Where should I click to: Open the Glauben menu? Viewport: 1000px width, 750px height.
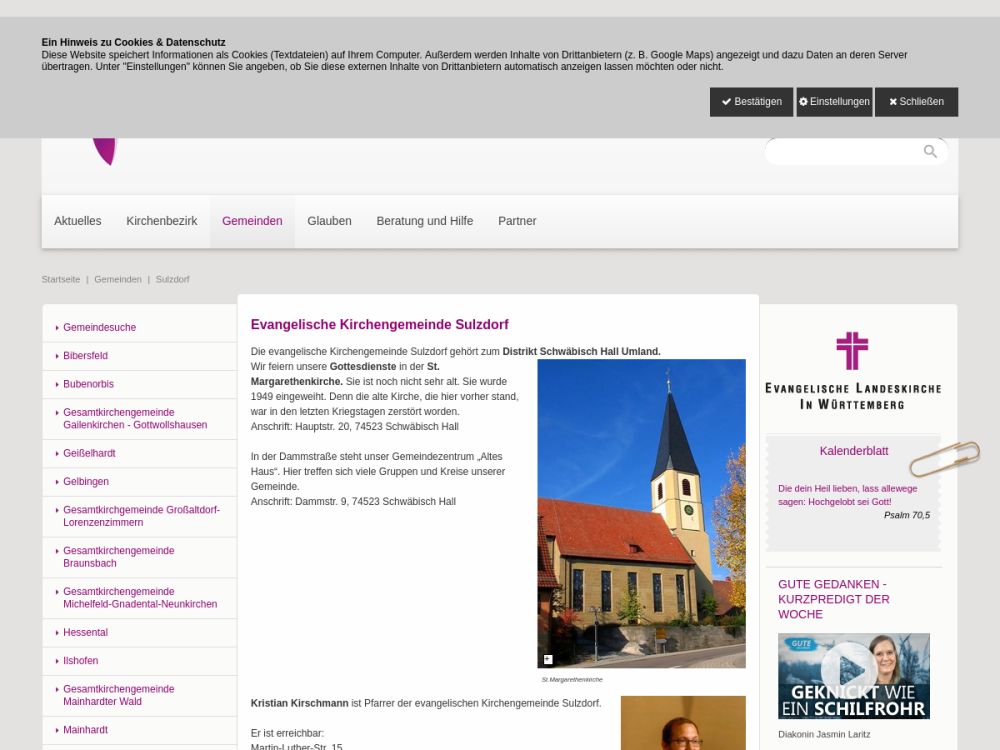[329, 221]
